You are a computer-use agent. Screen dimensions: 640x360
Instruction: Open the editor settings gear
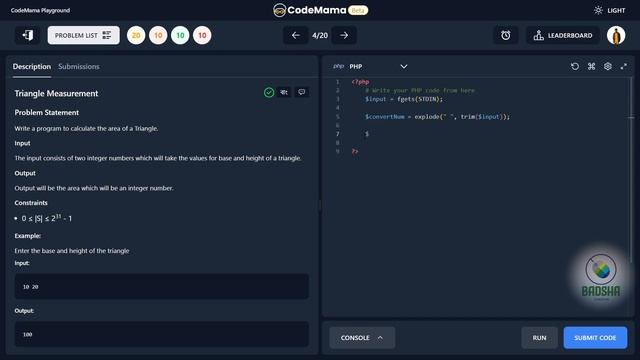click(608, 67)
